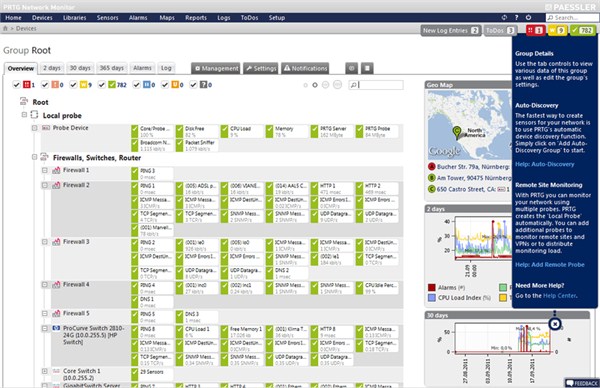Image resolution: width=600 pixels, height=388 pixels.
Task: Click the yellow warnings count badge
Action: (558, 30)
